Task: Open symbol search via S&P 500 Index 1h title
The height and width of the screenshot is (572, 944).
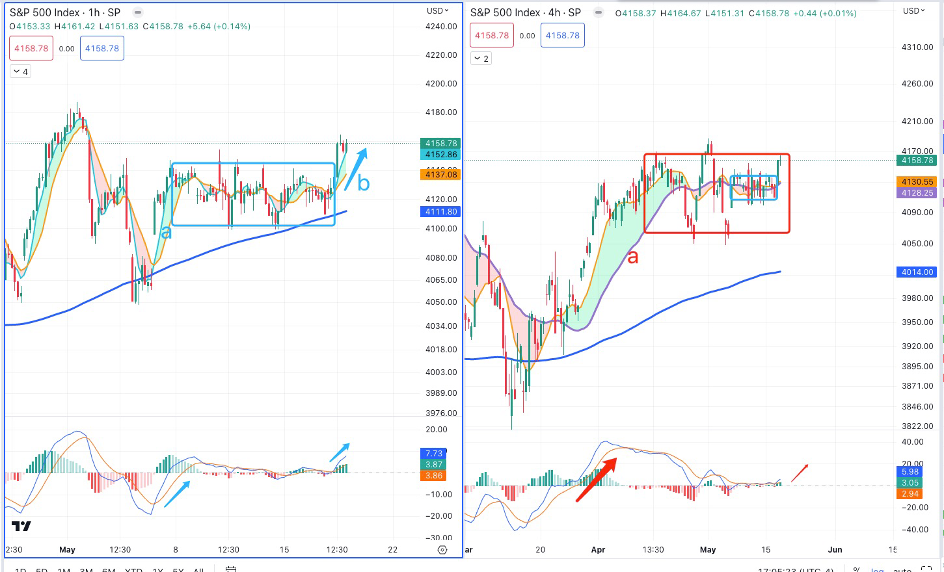Action: coord(65,12)
